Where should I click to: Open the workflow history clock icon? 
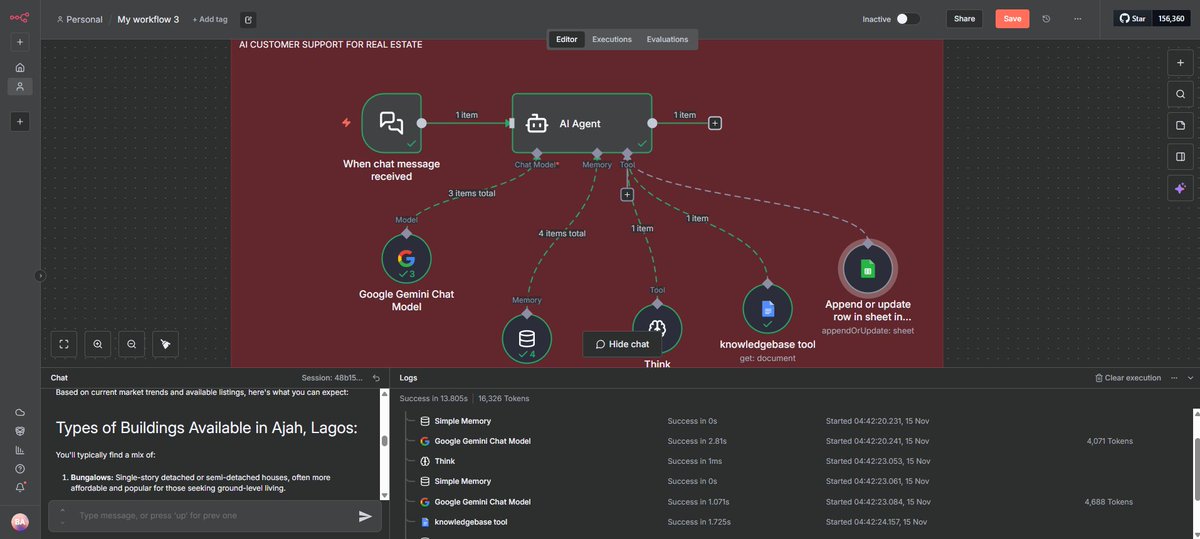pos(1046,19)
